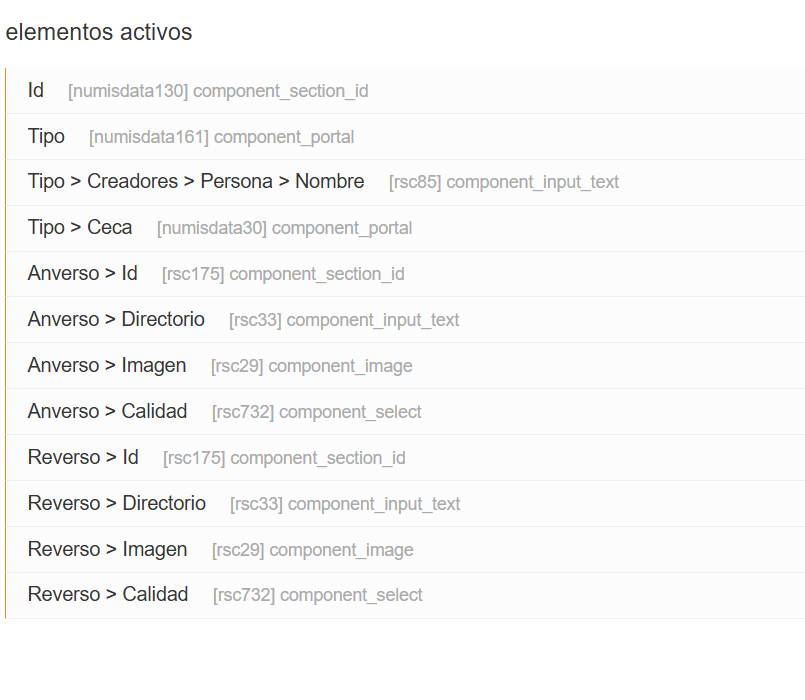Select the 'Tipo > Ceca' element

(80, 228)
